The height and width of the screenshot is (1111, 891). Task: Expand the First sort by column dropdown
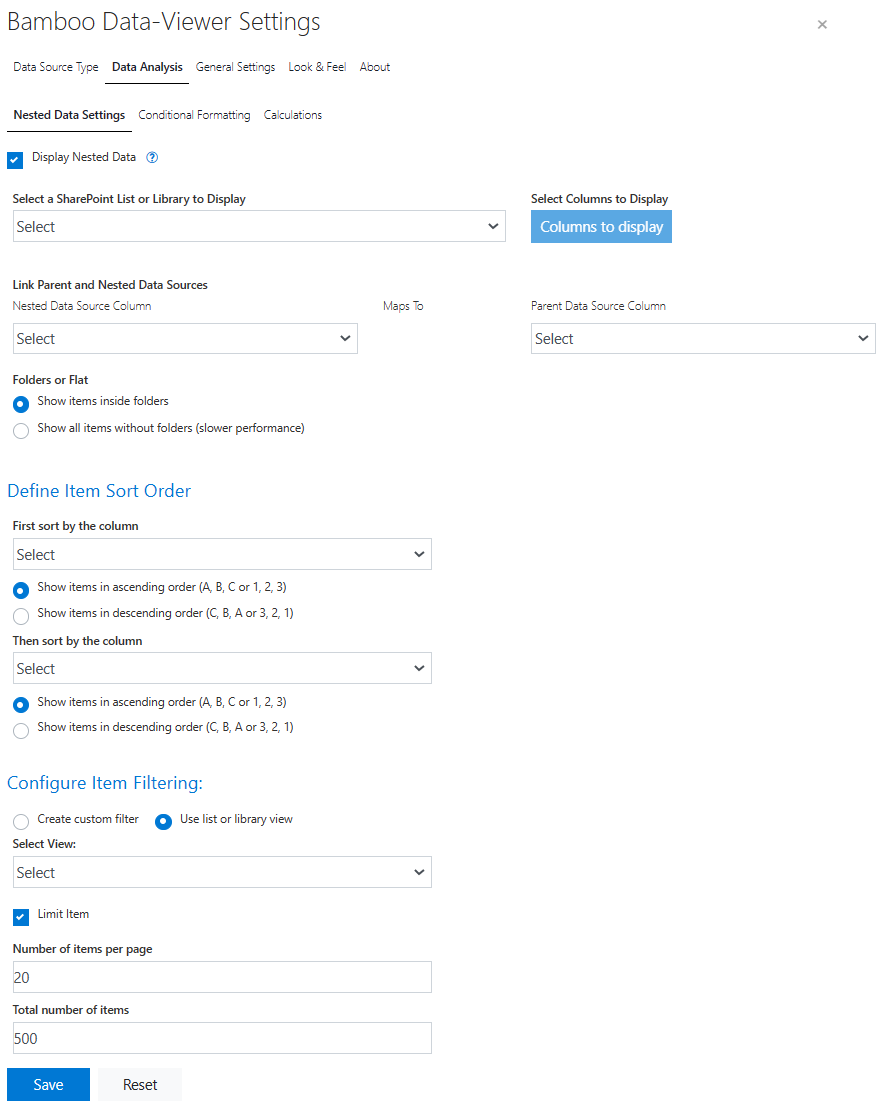(x=222, y=555)
